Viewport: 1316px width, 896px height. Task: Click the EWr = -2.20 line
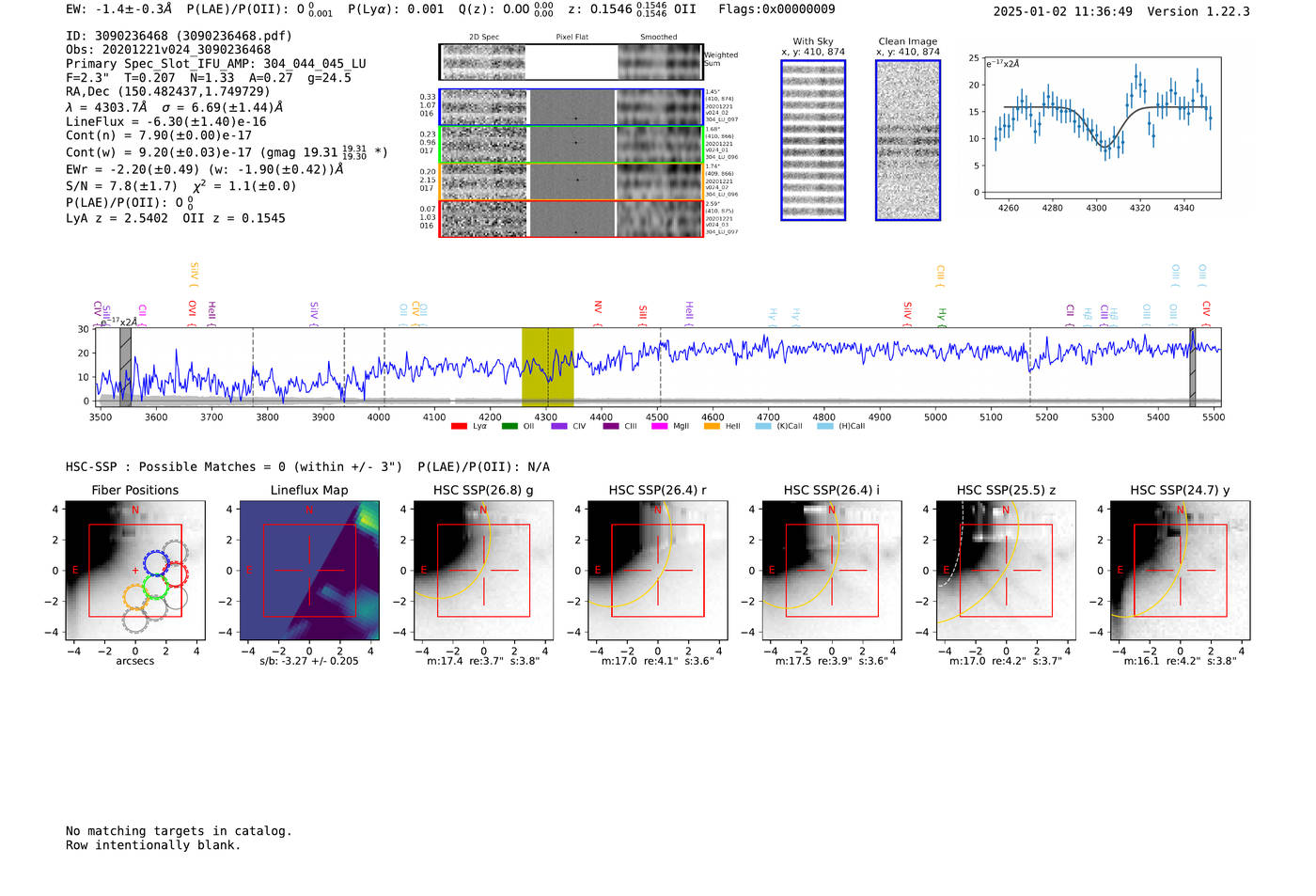coord(204,169)
